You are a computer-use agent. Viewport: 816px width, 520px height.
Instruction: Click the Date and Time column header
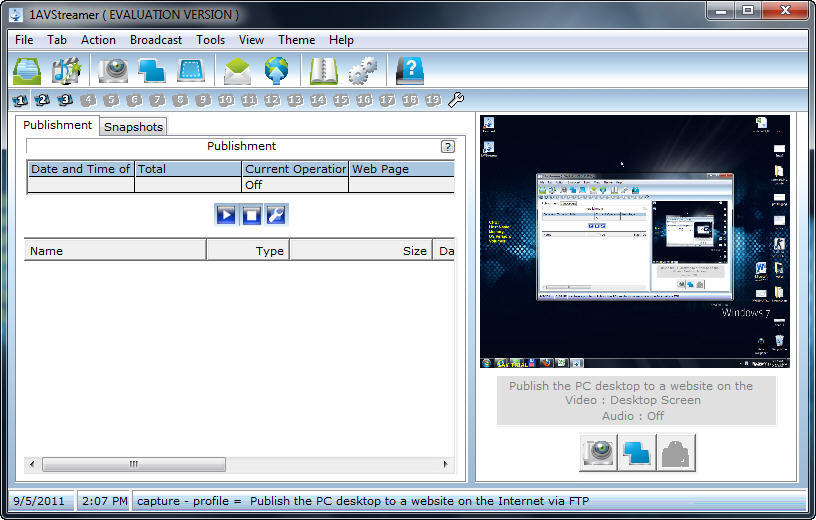click(x=81, y=169)
